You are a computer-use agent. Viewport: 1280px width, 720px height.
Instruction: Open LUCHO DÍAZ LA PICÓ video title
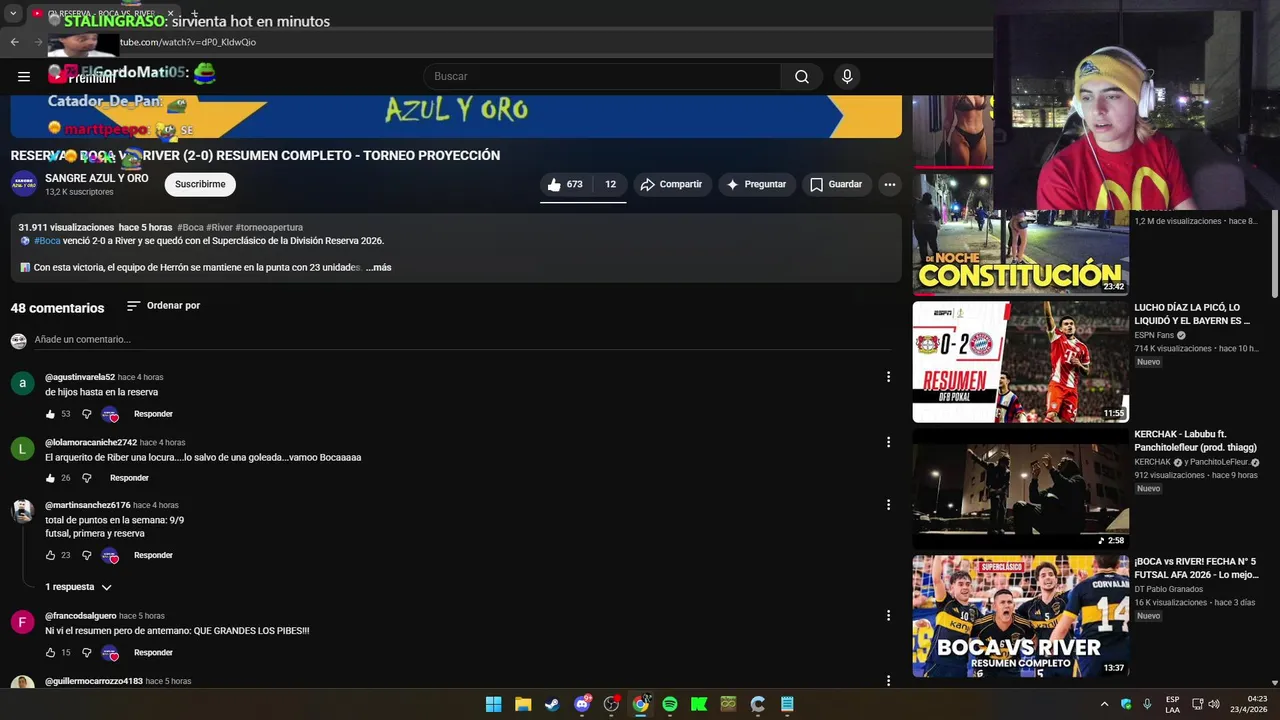click(x=1192, y=314)
